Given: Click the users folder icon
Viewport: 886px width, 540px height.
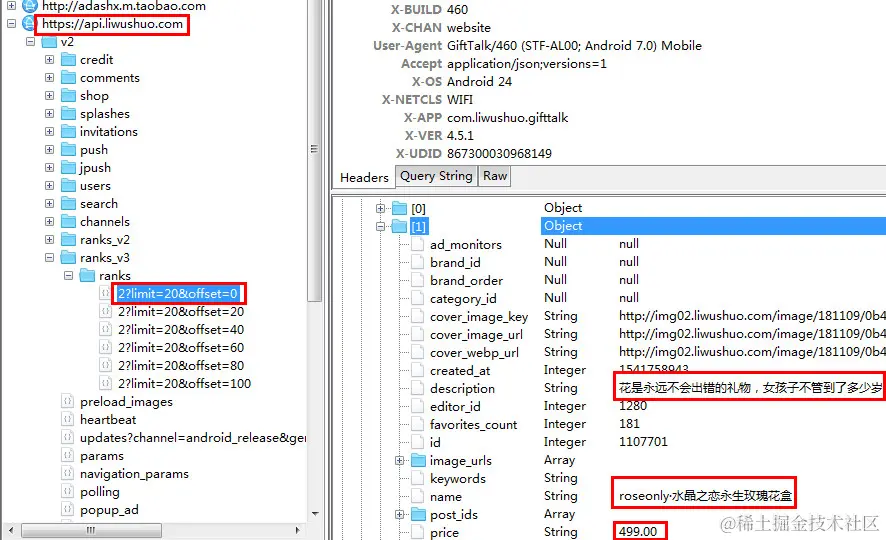Looking at the screenshot, I should (x=68, y=186).
